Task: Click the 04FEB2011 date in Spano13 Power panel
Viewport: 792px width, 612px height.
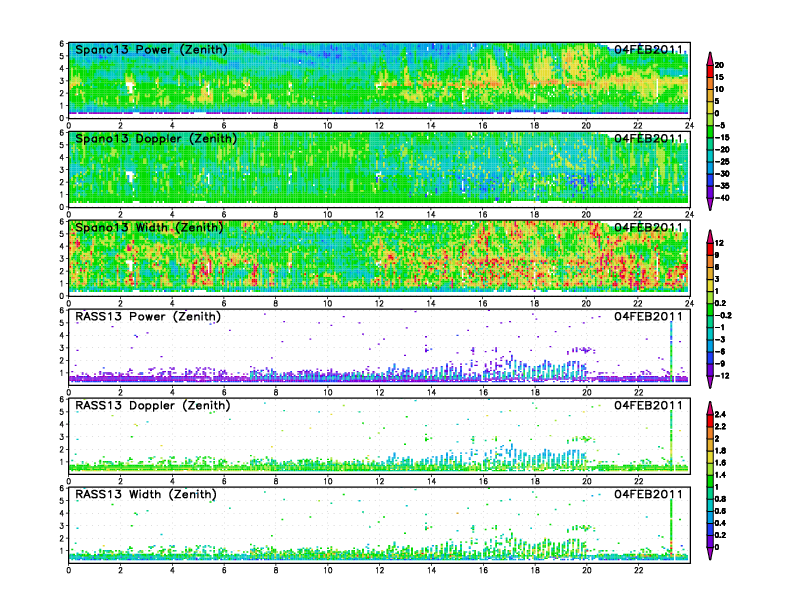Action: pyautogui.click(x=648, y=50)
